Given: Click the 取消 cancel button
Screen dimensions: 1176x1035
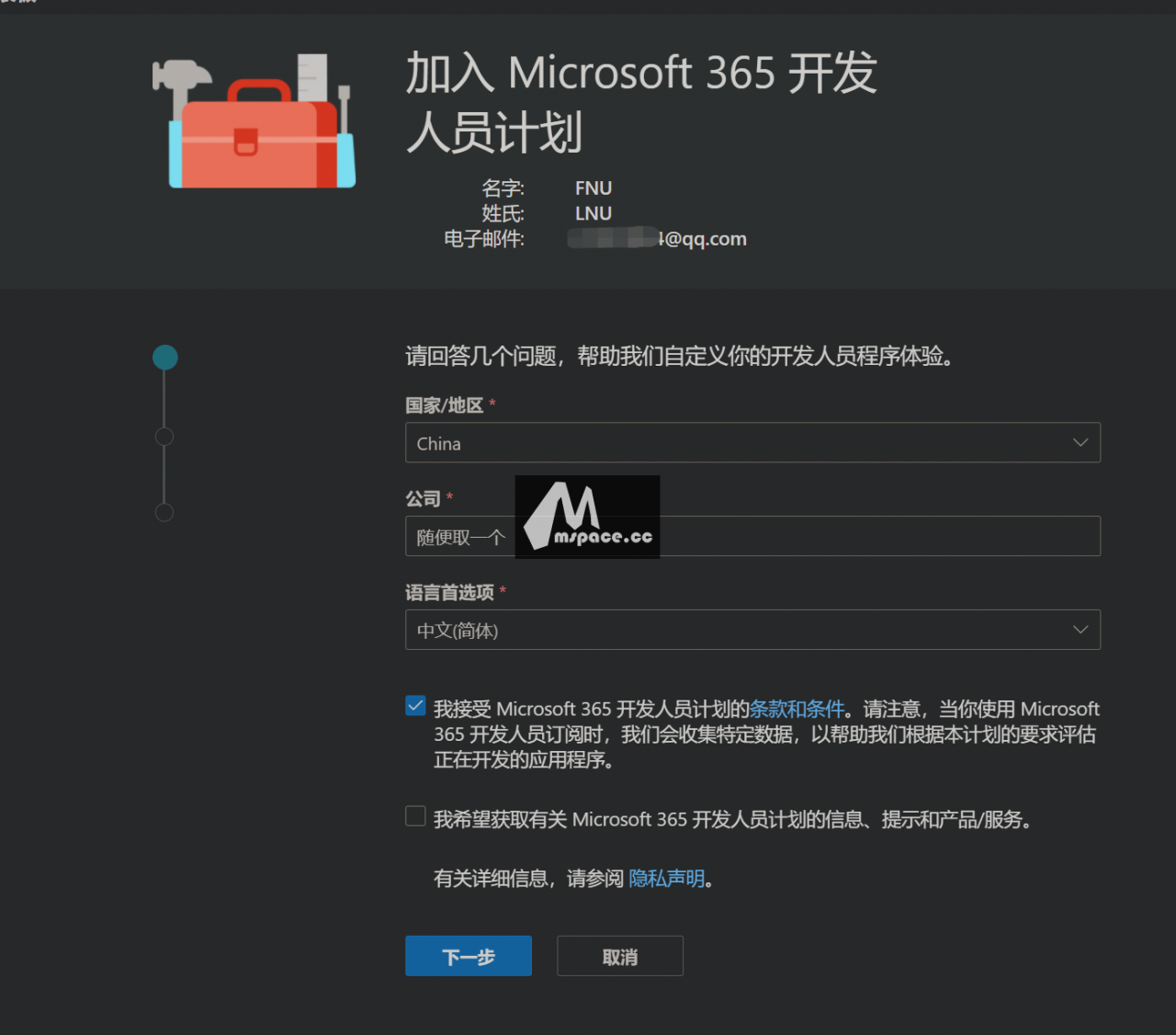Looking at the screenshot, I should [x=620, y=956].
